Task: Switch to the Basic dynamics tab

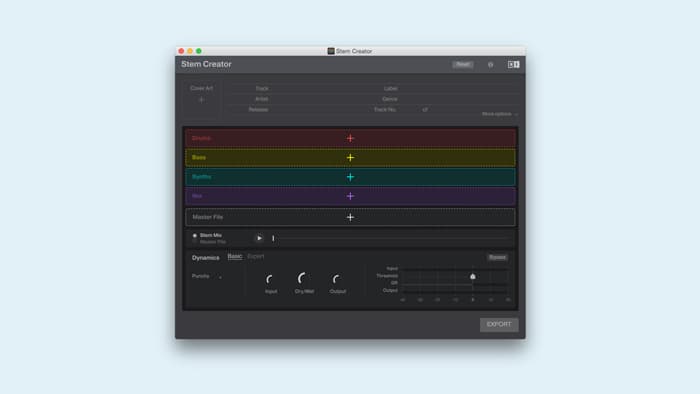Action: coord(235,256)
